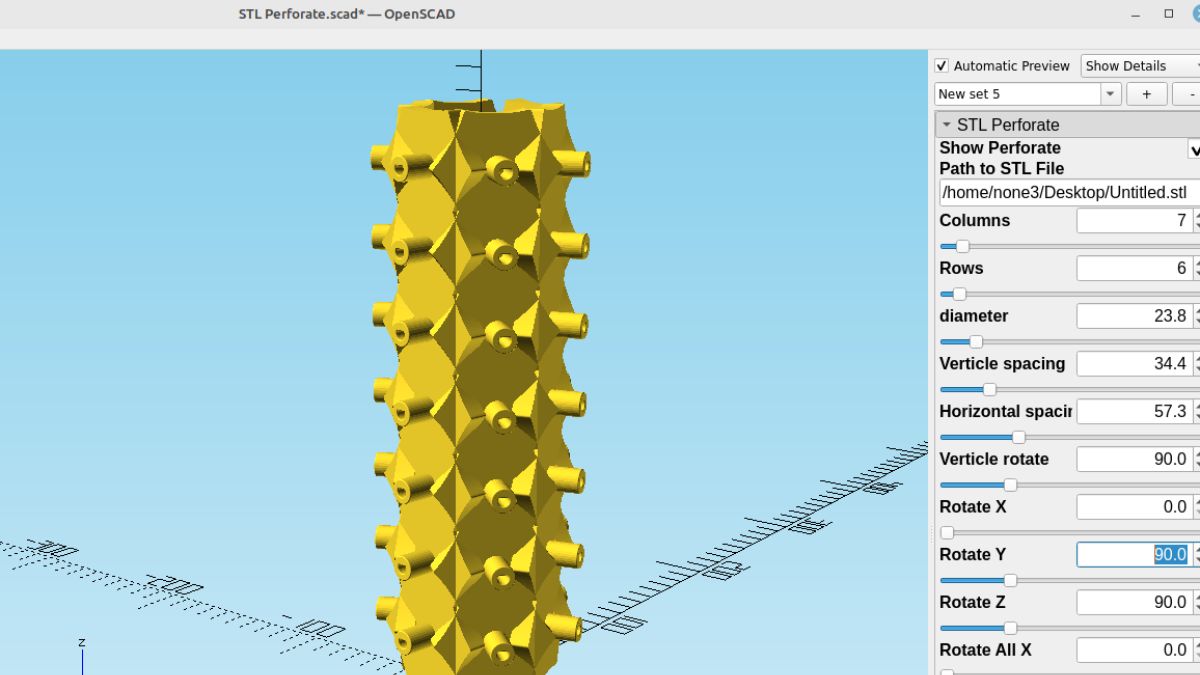Screen dimensions: 1200x675
Task: Click the 'Path to STL File' label
Action: tap(1002, 169)
